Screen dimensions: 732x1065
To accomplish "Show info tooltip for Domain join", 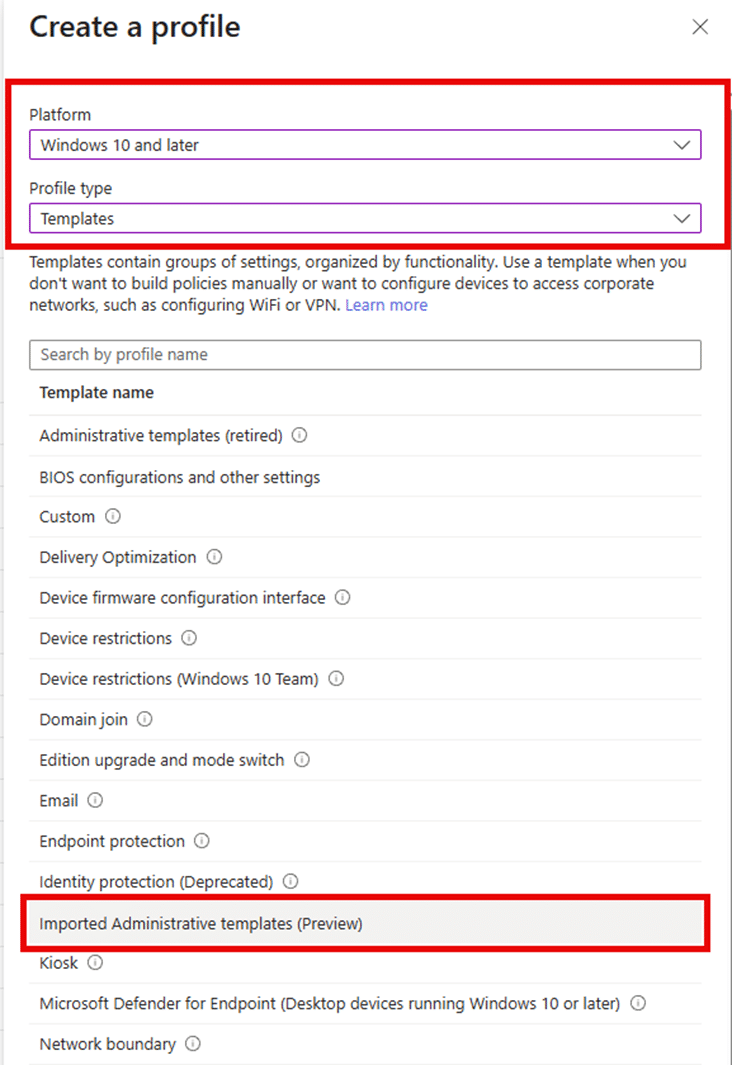I will coord(145,719).
